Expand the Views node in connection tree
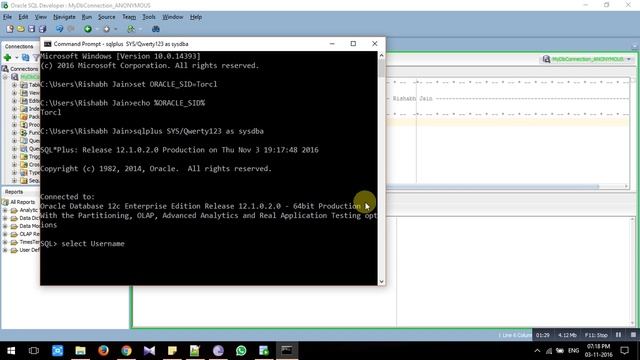The height and width of the screenshot is (360, 640). (x=14, y=93)
